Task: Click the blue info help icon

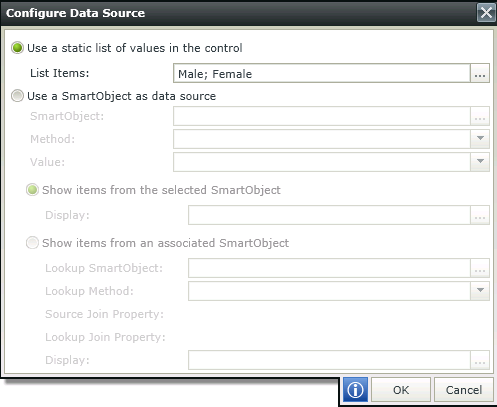Action: click(355, 390)
